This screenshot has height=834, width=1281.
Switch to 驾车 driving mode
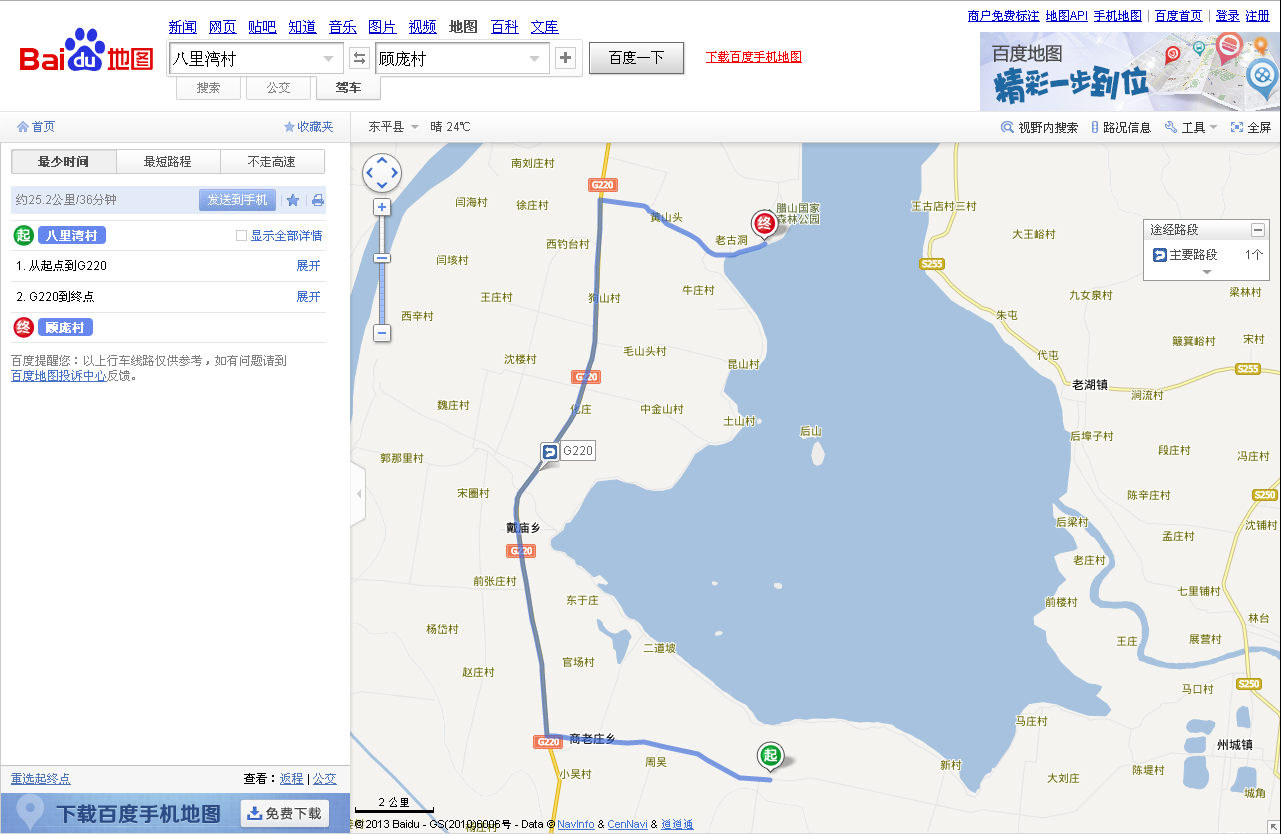pos(349,88)
